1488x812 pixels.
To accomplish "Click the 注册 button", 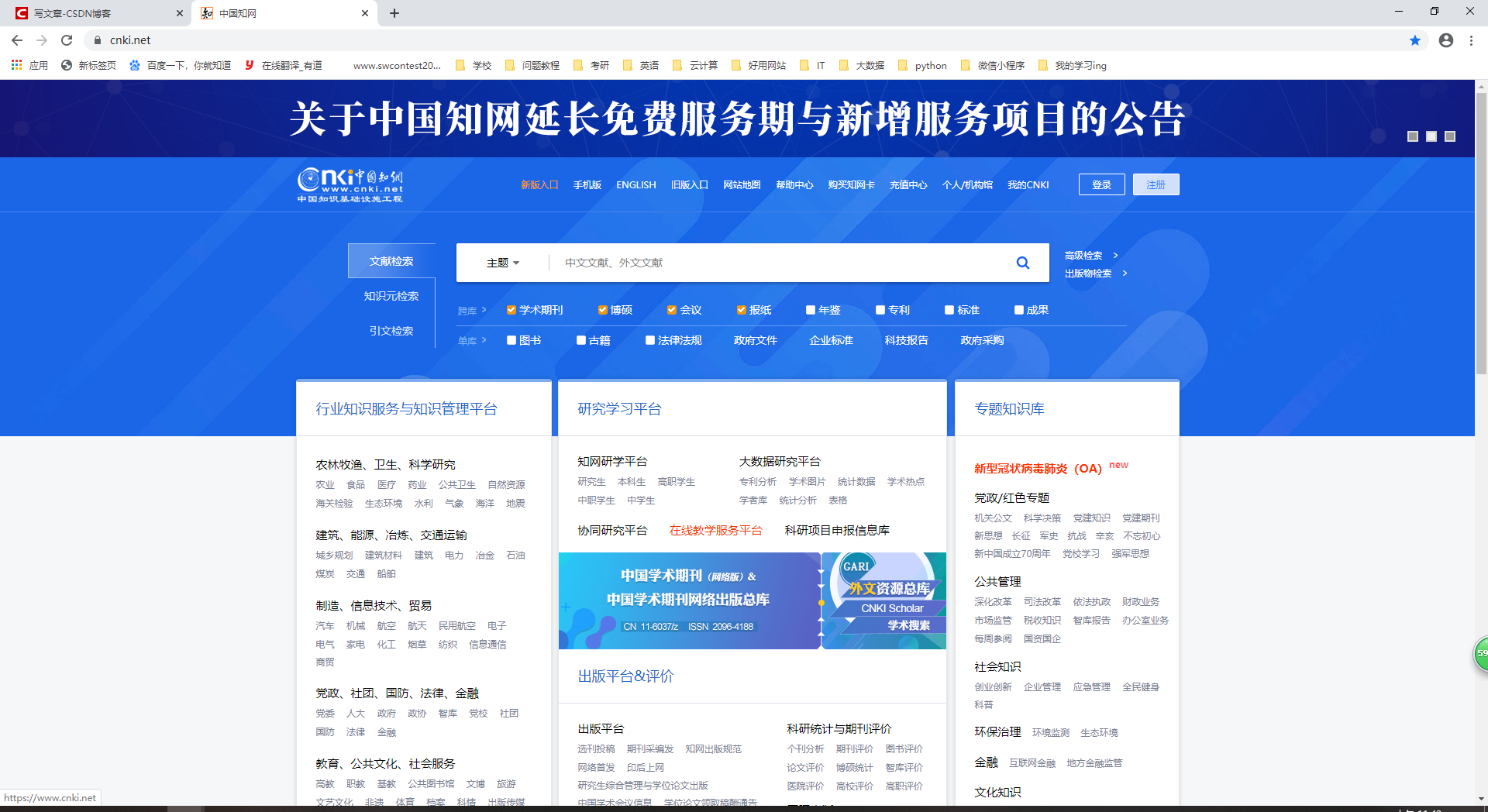I will tap(1156, 184).
